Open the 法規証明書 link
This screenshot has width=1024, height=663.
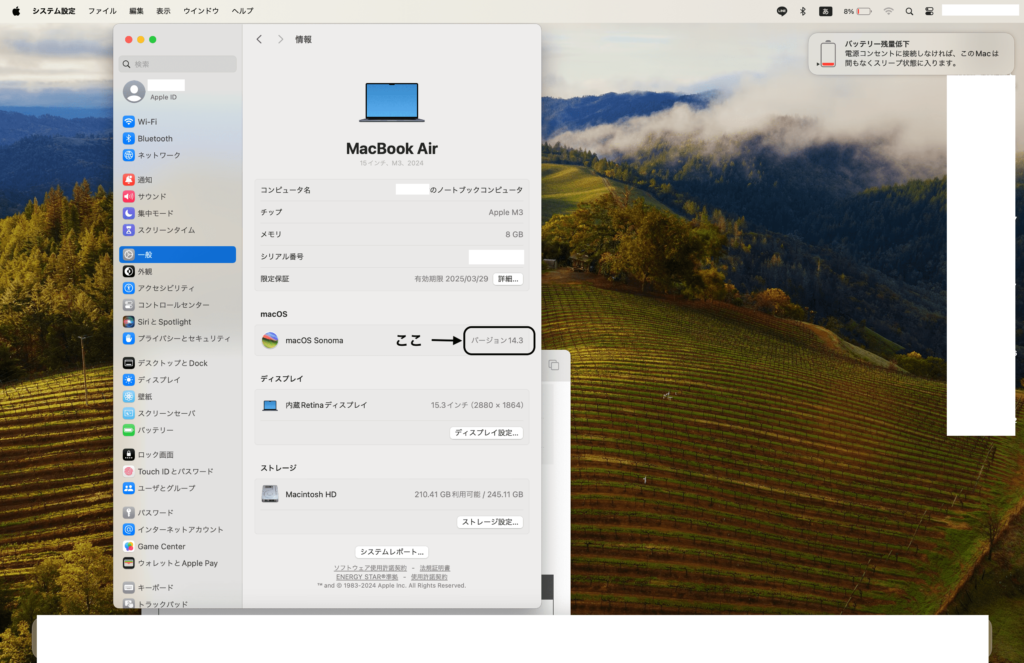(435, 568)
